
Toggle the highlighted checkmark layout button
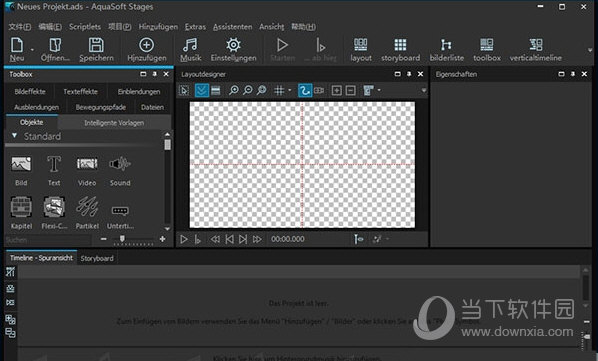(x=202, y=90)
